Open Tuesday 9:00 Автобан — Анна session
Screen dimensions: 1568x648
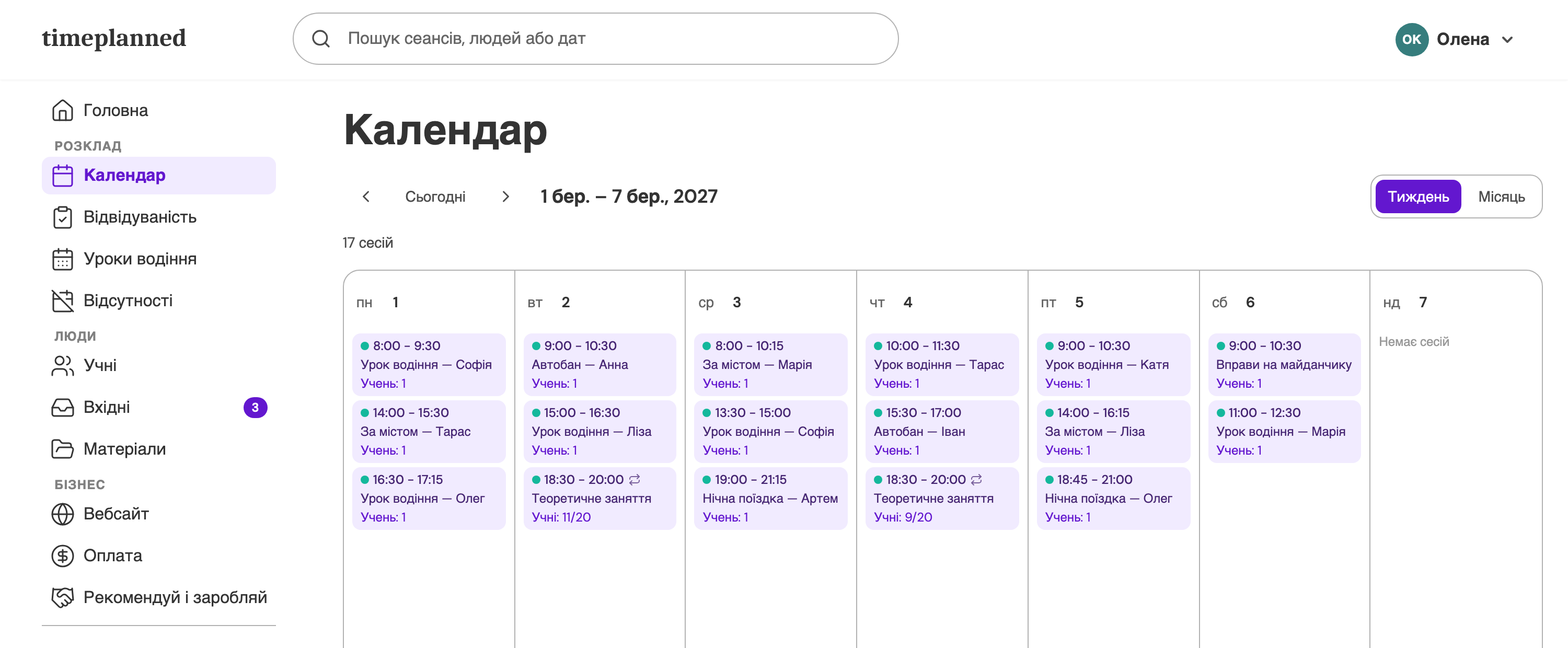599,364
